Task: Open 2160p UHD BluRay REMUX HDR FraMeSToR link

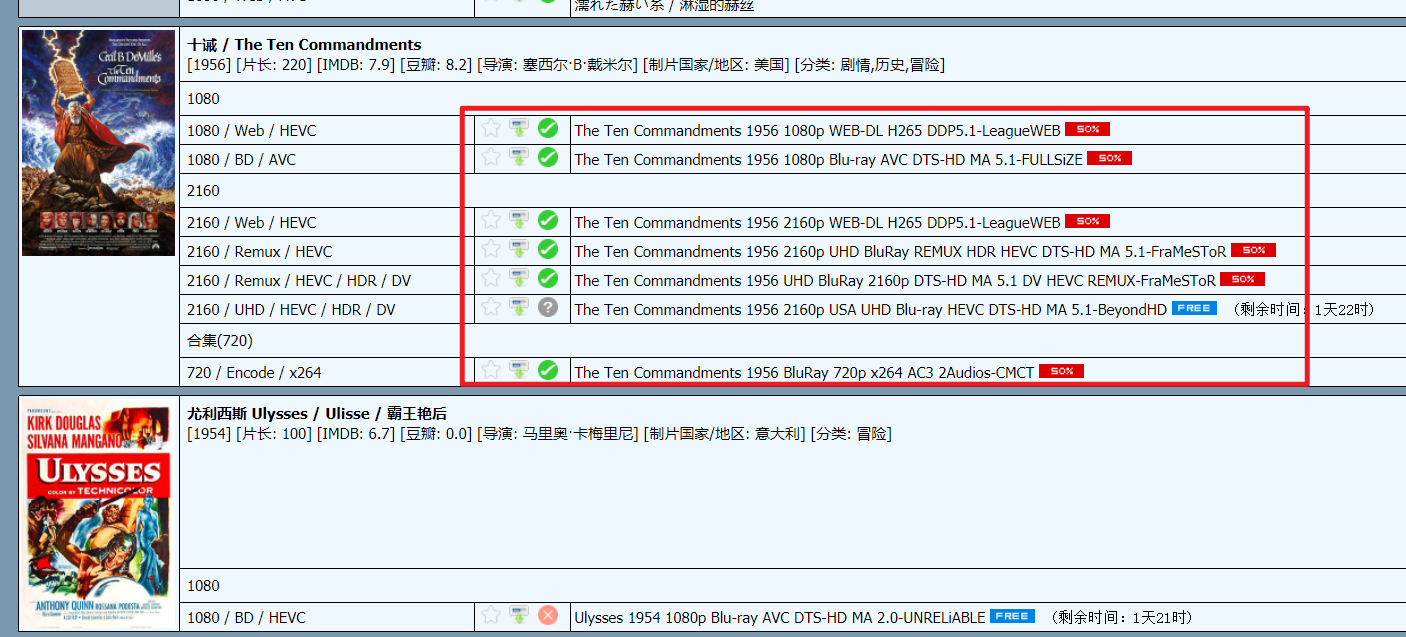Action: [x=900, y=251]
